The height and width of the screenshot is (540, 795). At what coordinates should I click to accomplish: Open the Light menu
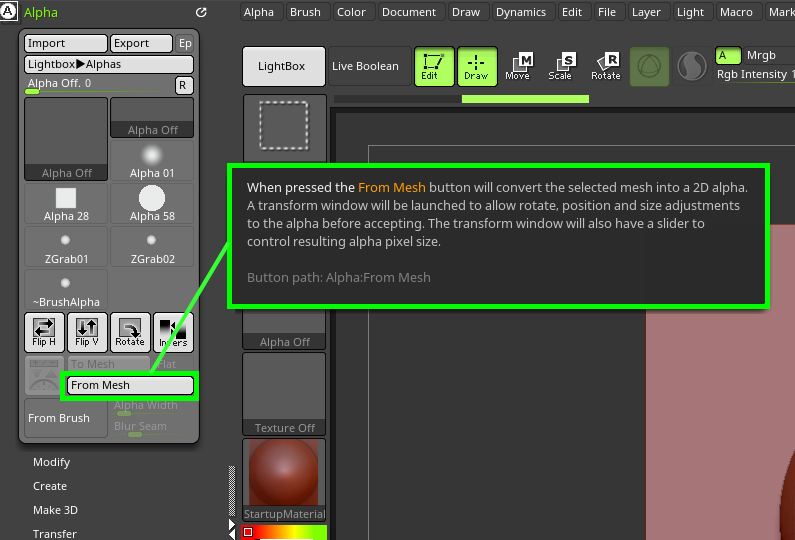691,12
